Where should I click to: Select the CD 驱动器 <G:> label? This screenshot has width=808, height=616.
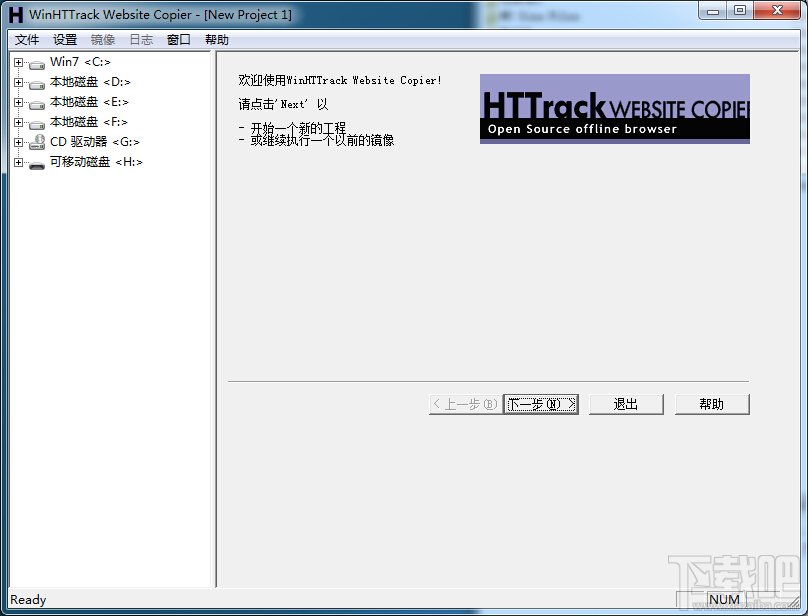pos(95,142)
